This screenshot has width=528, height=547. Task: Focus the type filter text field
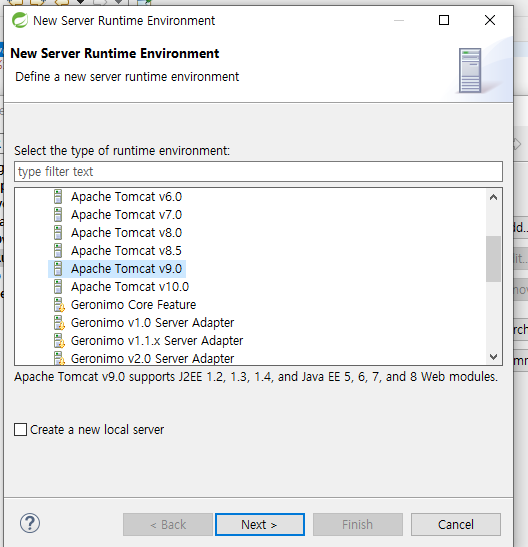click(258, 171)
